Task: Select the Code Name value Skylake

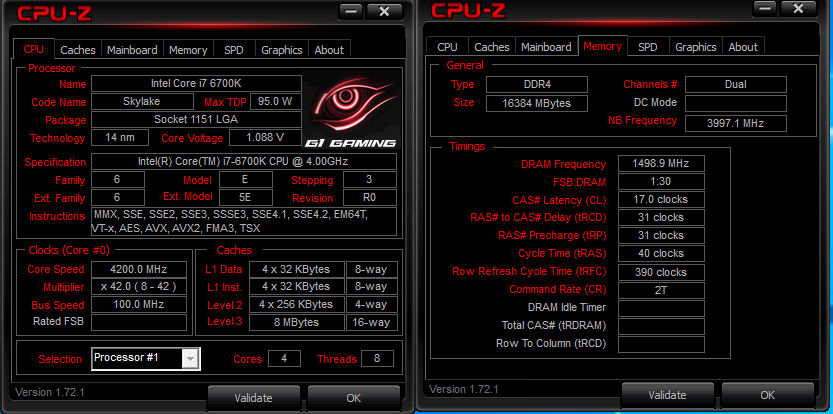Action: pyautogui.click(x=144, y=102)
